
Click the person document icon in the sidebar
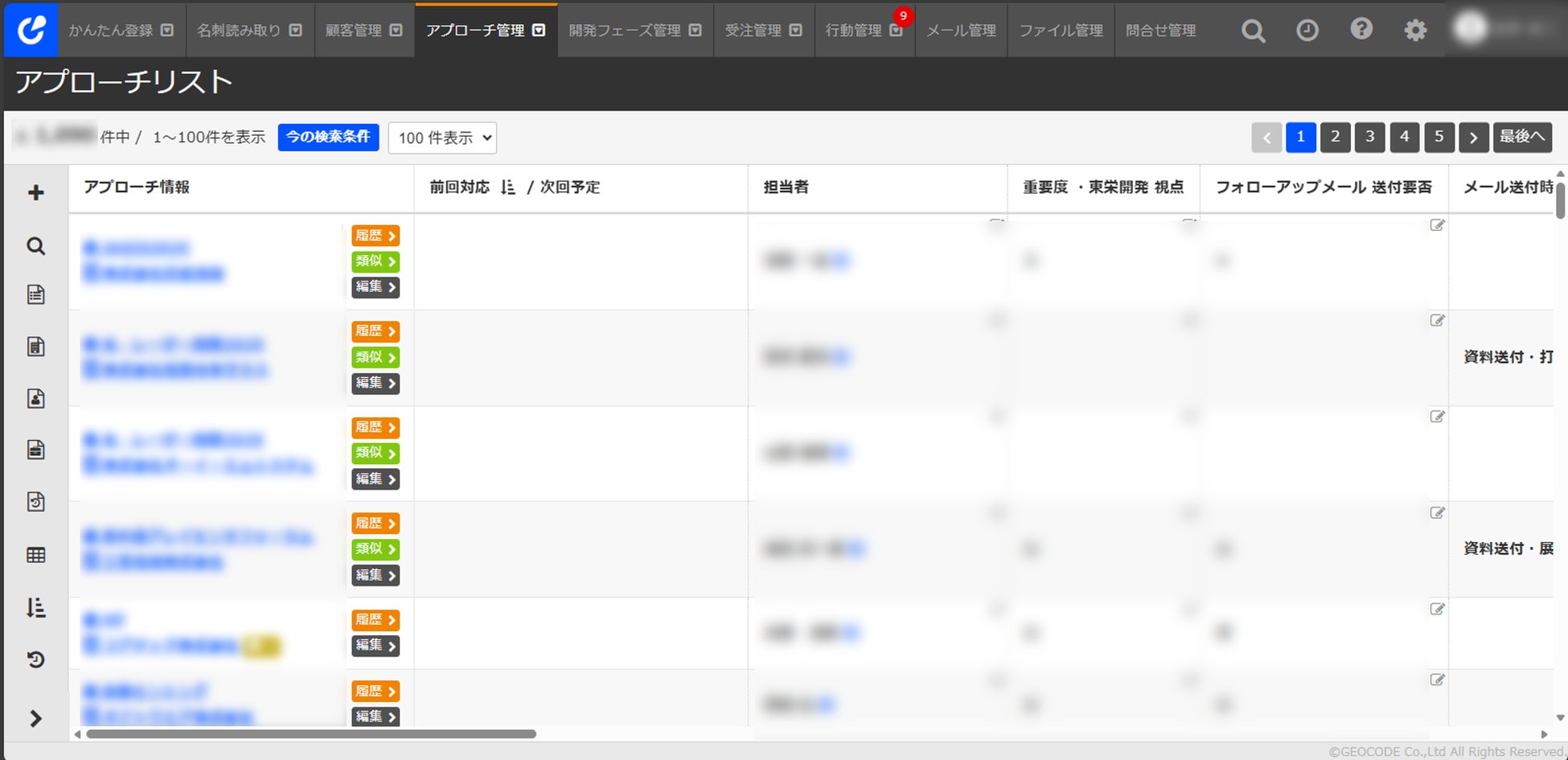click(36, 398)
